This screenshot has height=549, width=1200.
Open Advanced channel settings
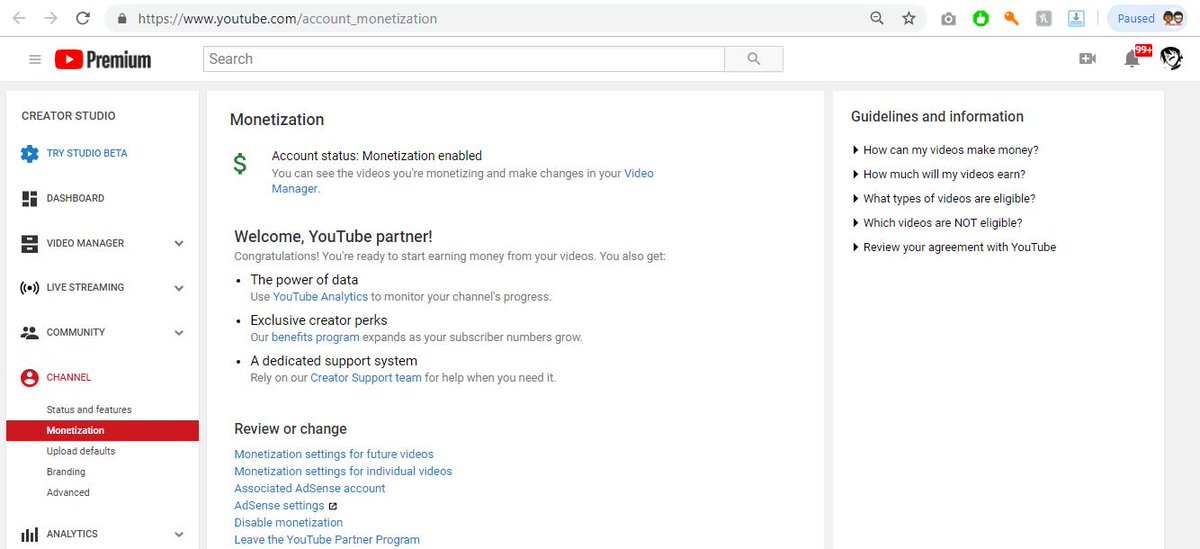(68, 493)
